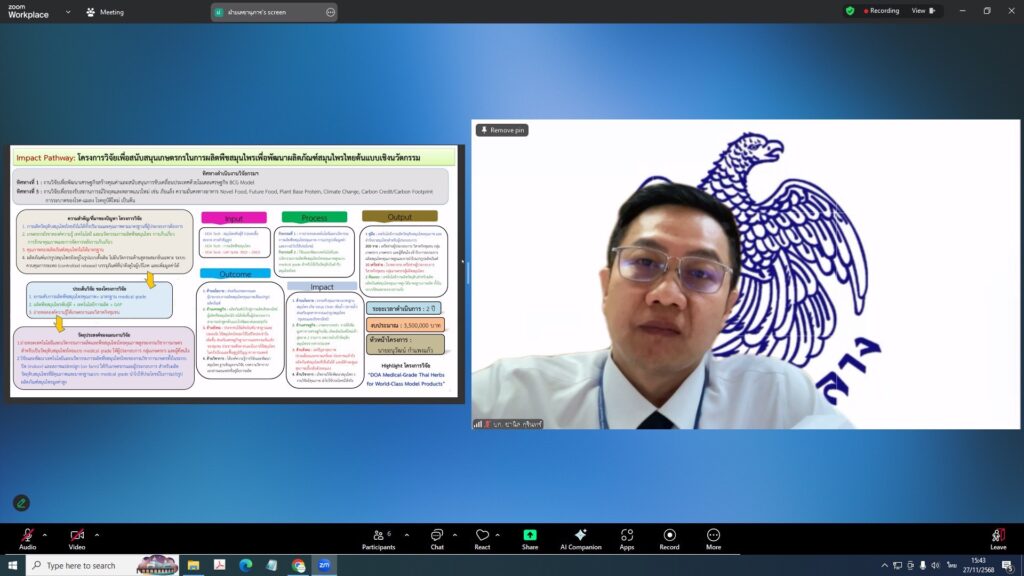
Task: Click Remove pin on the video
Action: coord(502,130)
